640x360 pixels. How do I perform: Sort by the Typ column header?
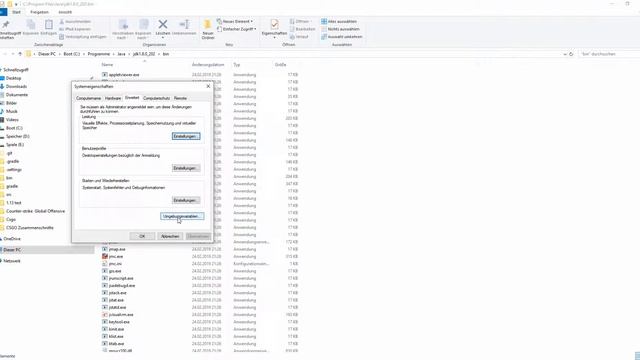pos(237,64)
